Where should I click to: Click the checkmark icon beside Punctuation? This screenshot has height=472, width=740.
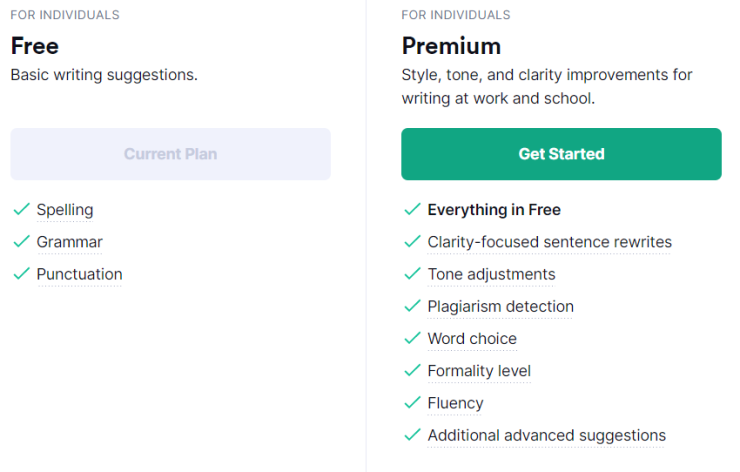coord(22,274)
